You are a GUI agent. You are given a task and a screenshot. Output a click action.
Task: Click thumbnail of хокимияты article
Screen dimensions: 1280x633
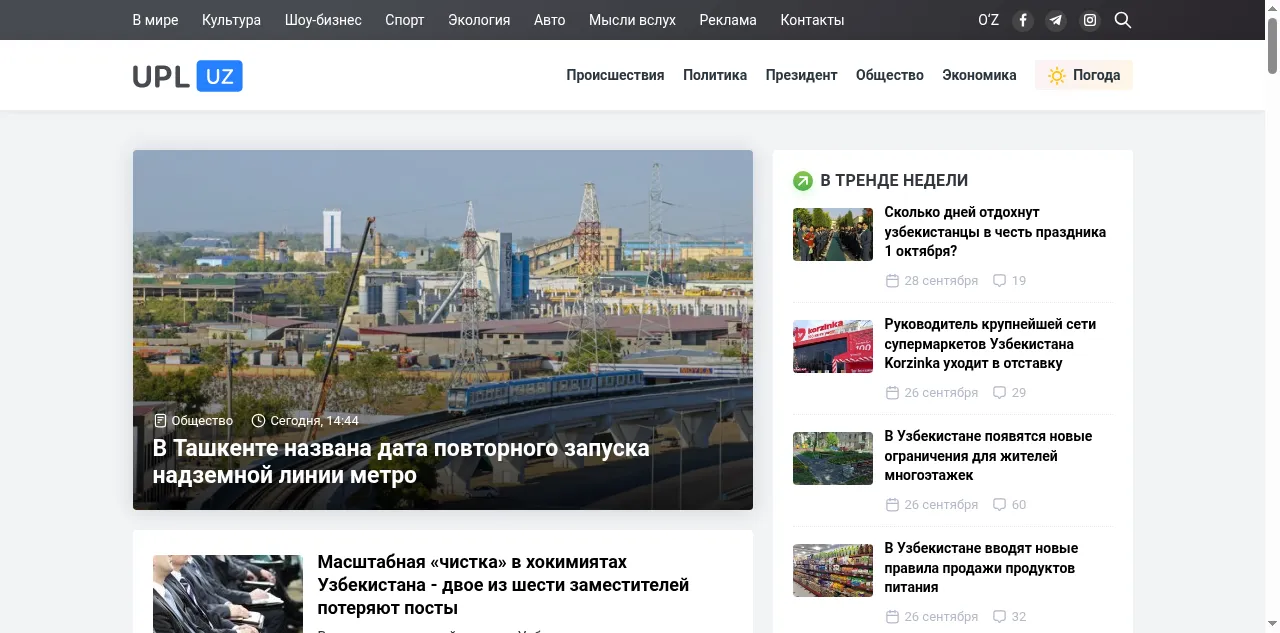click(x=228, y=594)
